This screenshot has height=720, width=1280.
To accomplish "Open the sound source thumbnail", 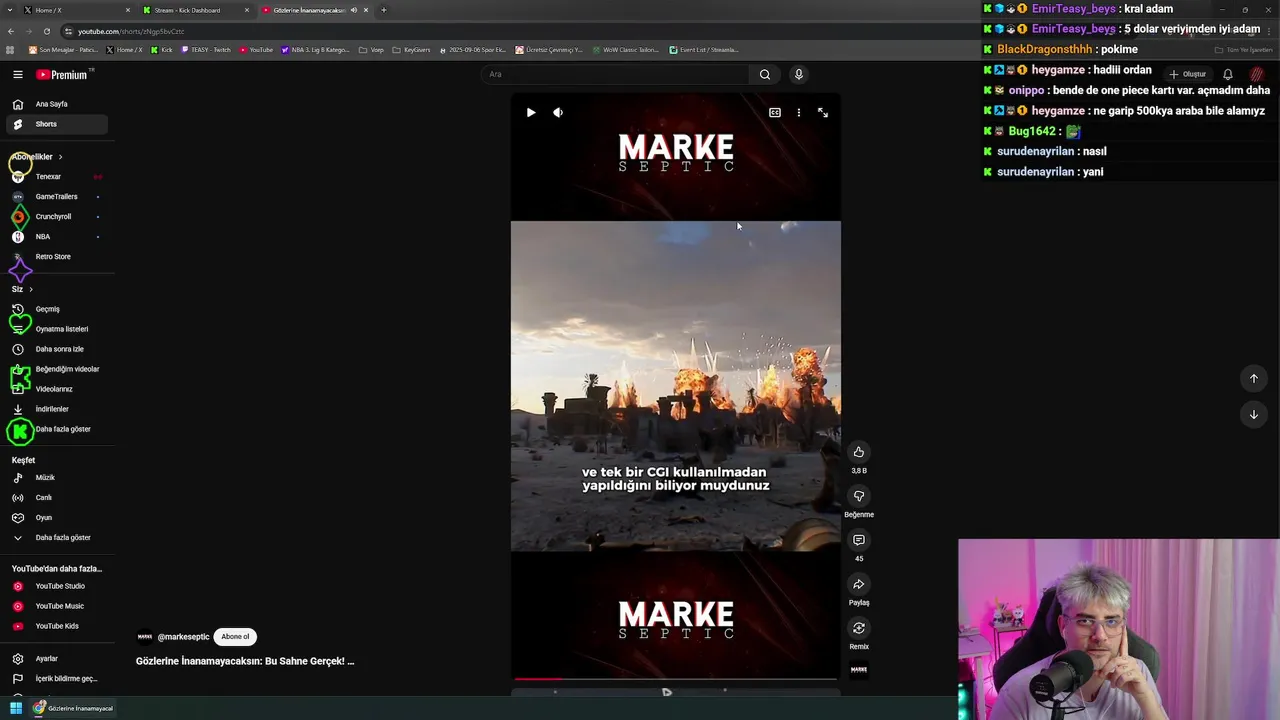I will (858, 670).
